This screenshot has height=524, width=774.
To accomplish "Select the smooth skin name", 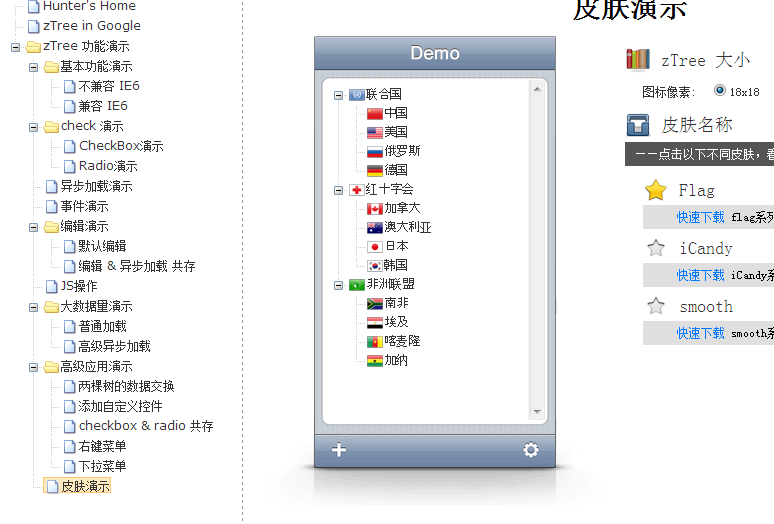I will pos(706,306).
